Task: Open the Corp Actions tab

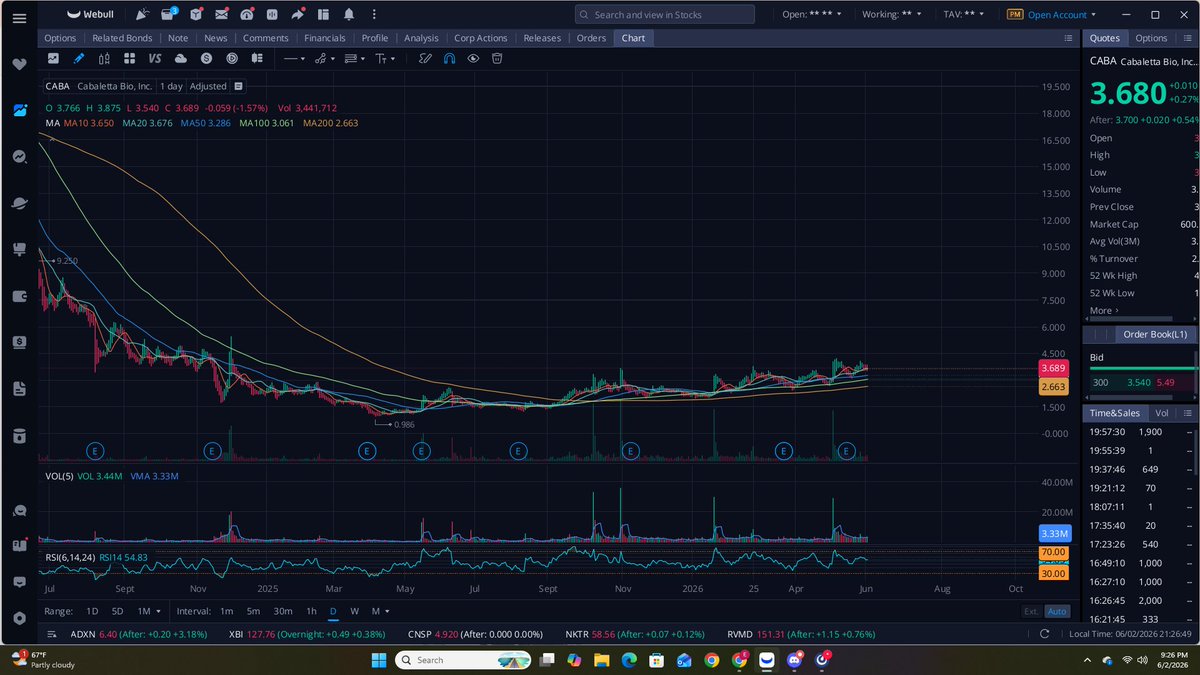Action: click(480, 38)
